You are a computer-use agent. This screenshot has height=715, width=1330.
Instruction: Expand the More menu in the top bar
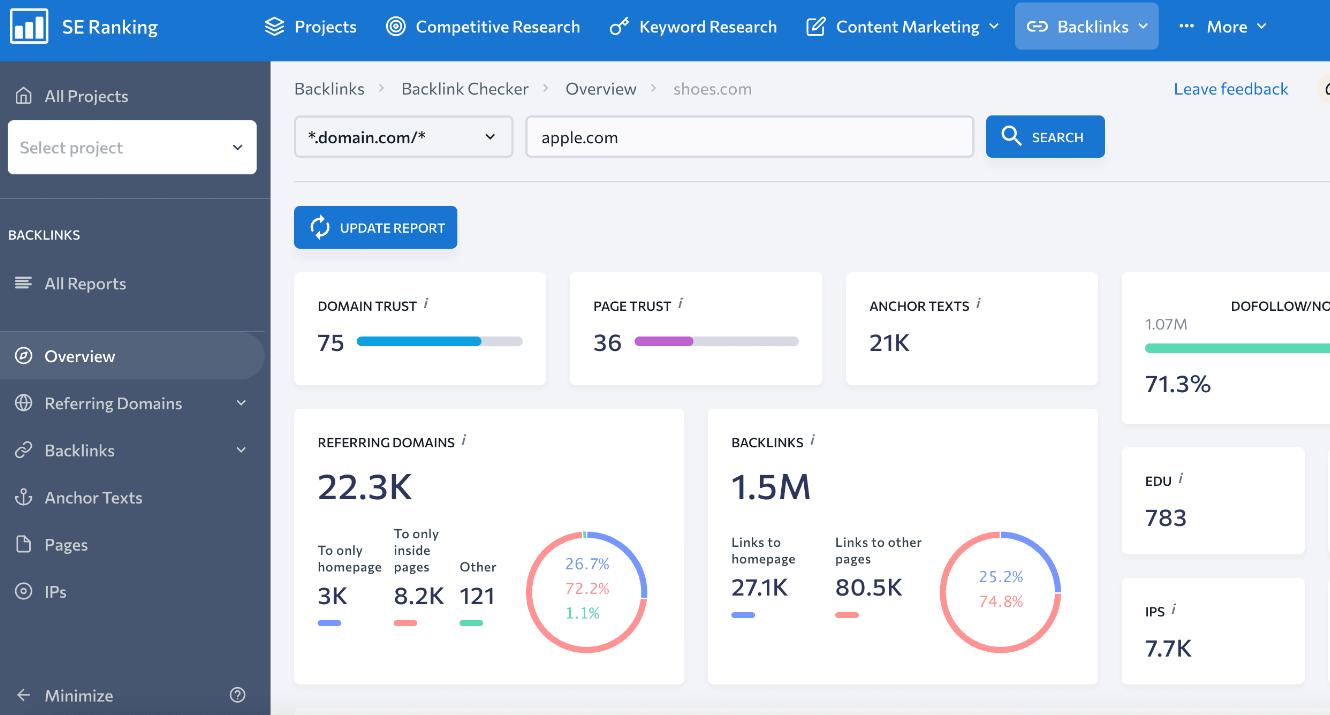(x=1222, y=27)
